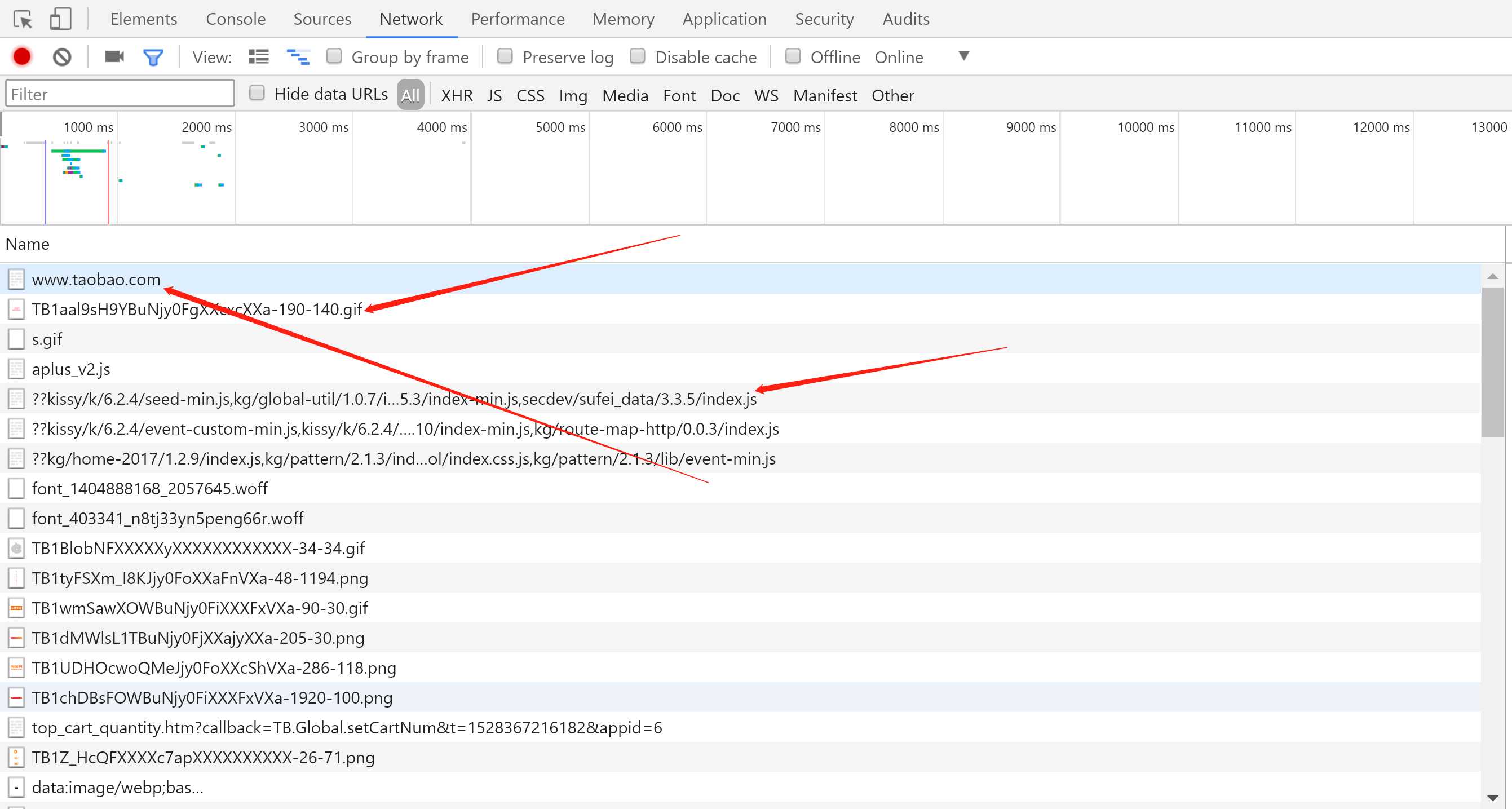Click the JS resource type filter button
Viewport: 1512px width, 809px height.
coord(494,95)
